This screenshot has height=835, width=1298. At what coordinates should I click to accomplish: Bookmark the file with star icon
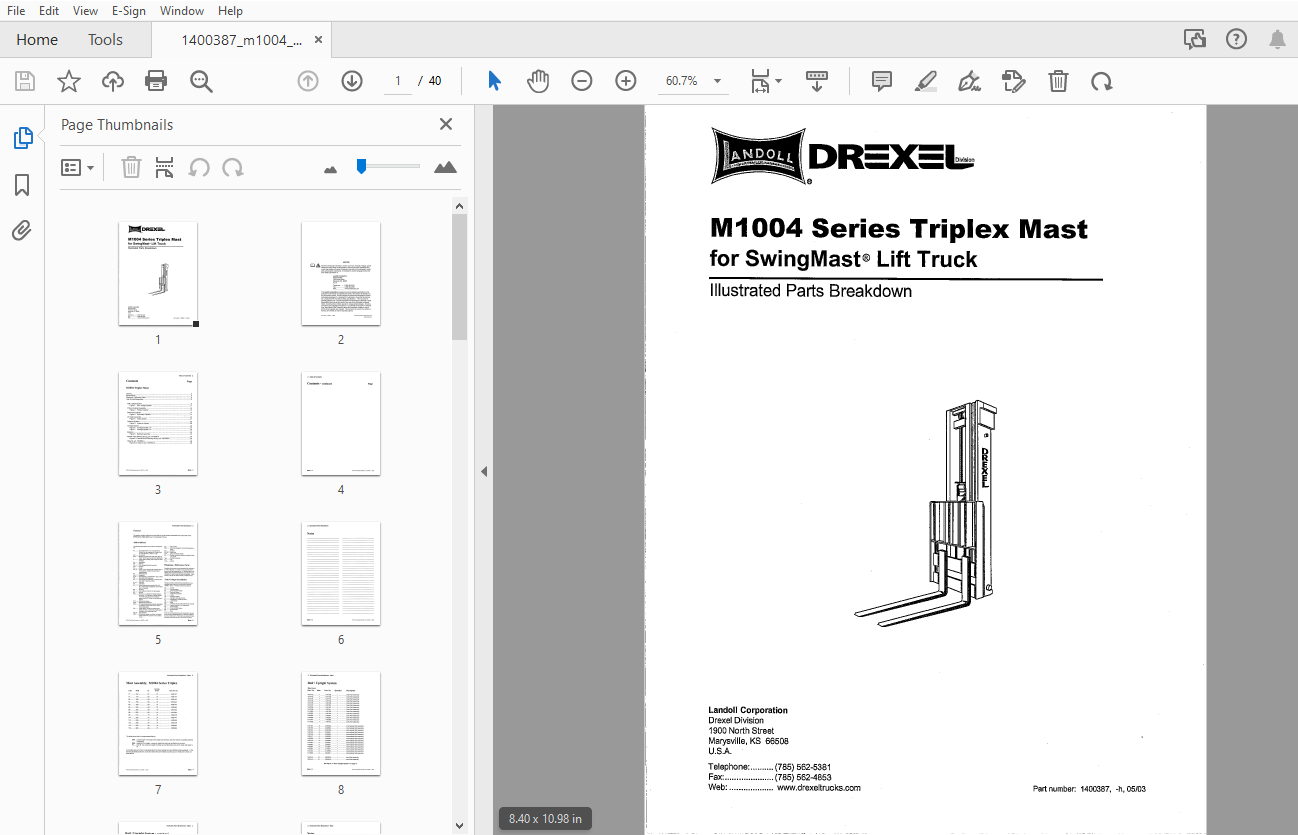69,81
